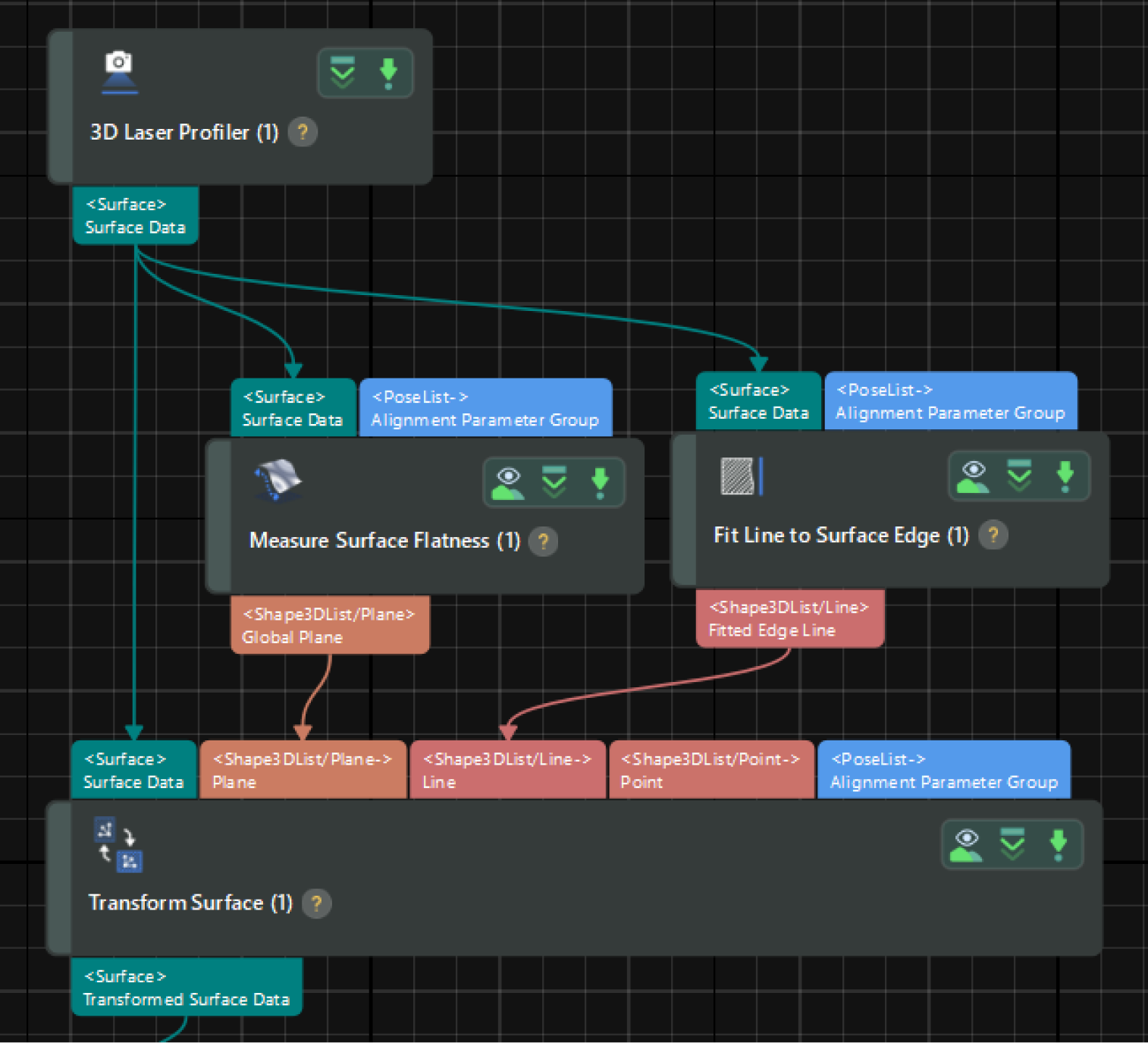Expand the 3D Laser Profiler double-chevron
The height and width of the screenshot is (1043, 1148).
tap(343, 74)
